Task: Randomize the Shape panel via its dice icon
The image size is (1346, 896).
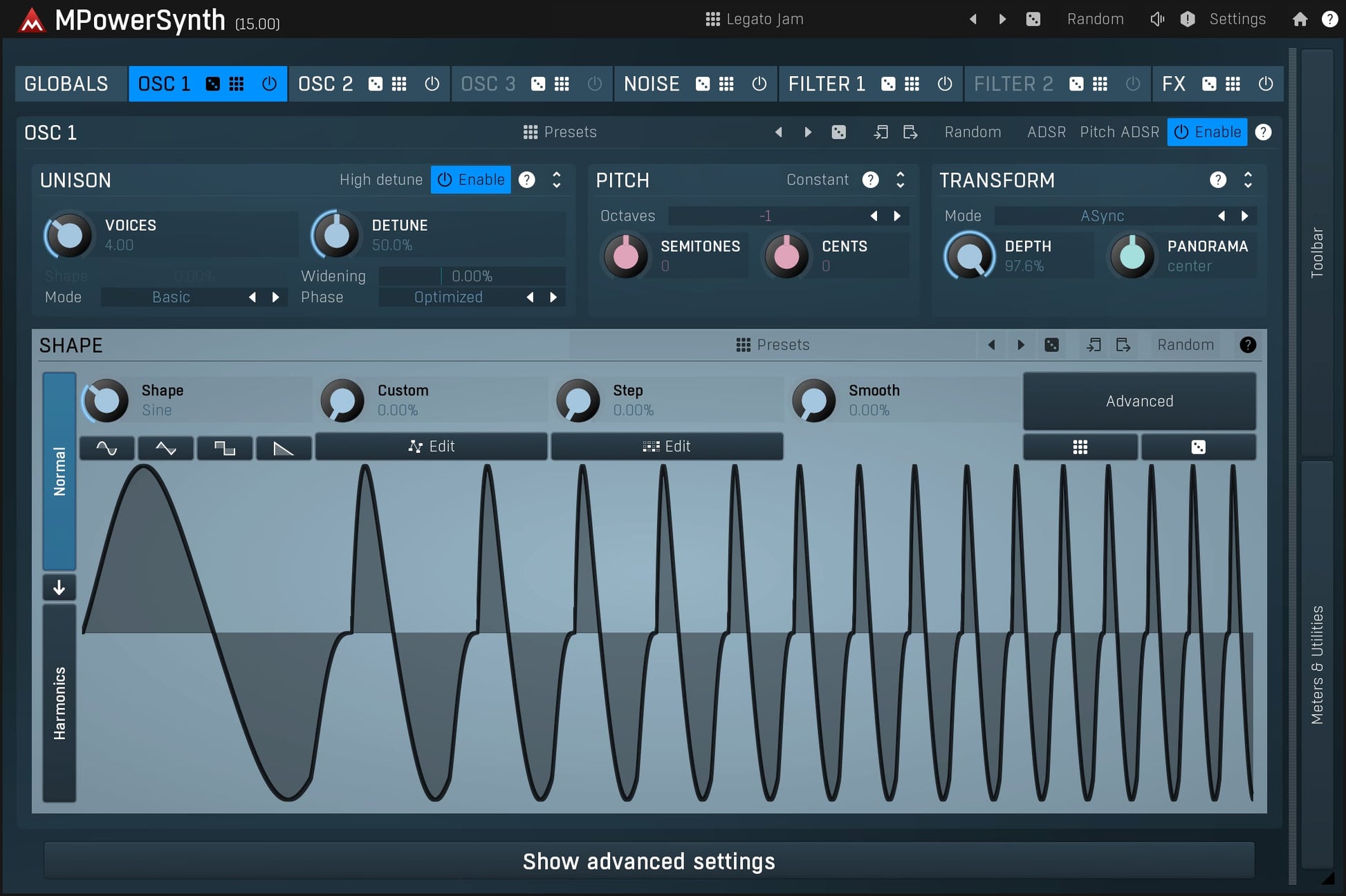Action: [1052, 344]
